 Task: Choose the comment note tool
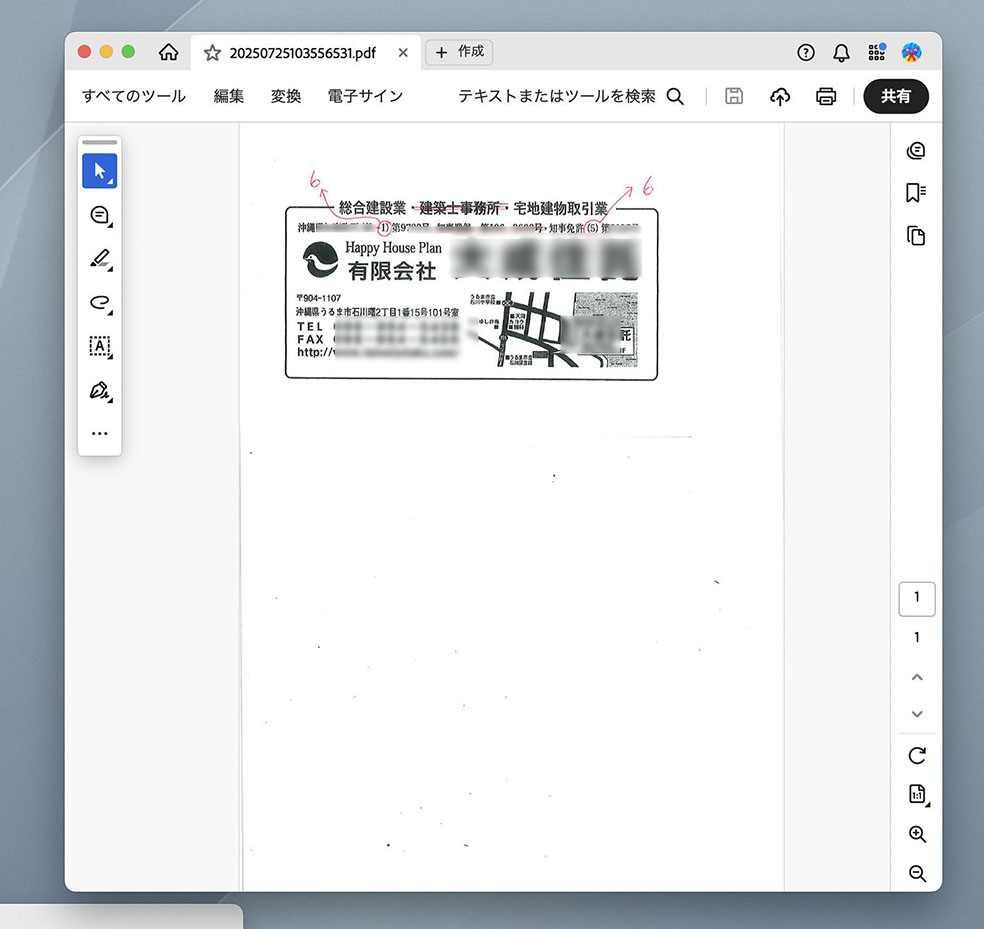coord(100,215)
